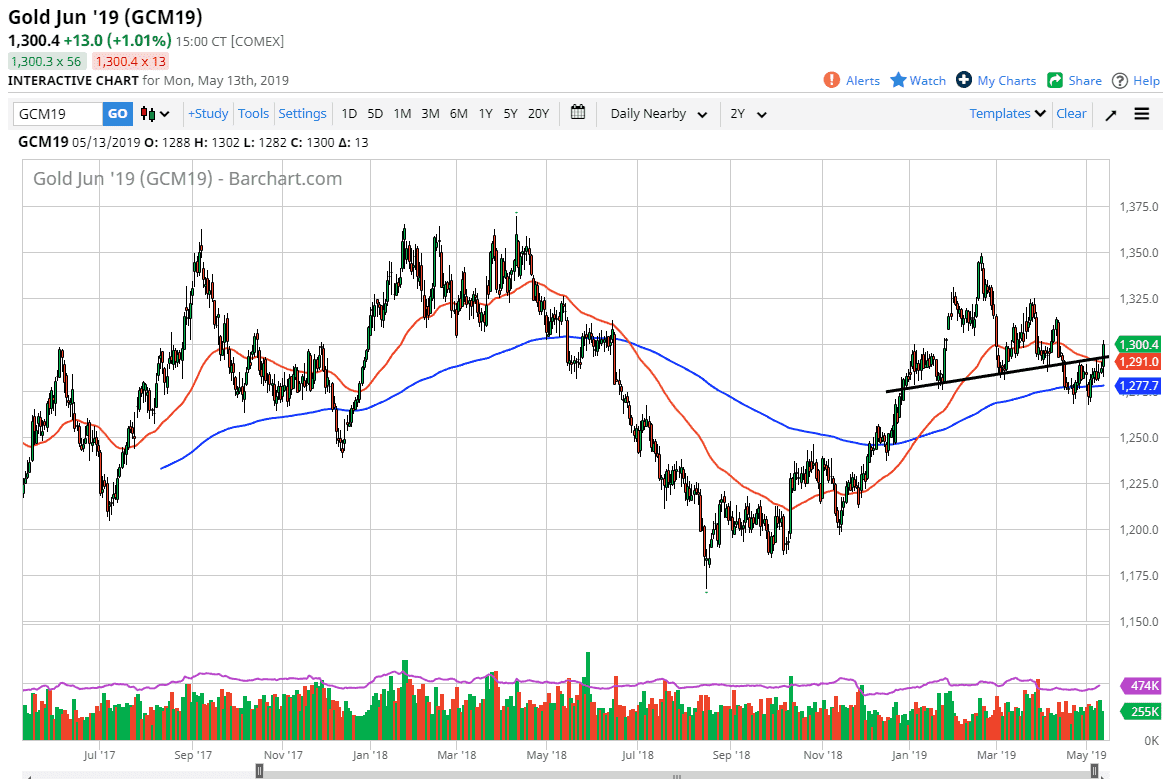Click the 1,375.0 price axis label

(x=1139, y=207)
